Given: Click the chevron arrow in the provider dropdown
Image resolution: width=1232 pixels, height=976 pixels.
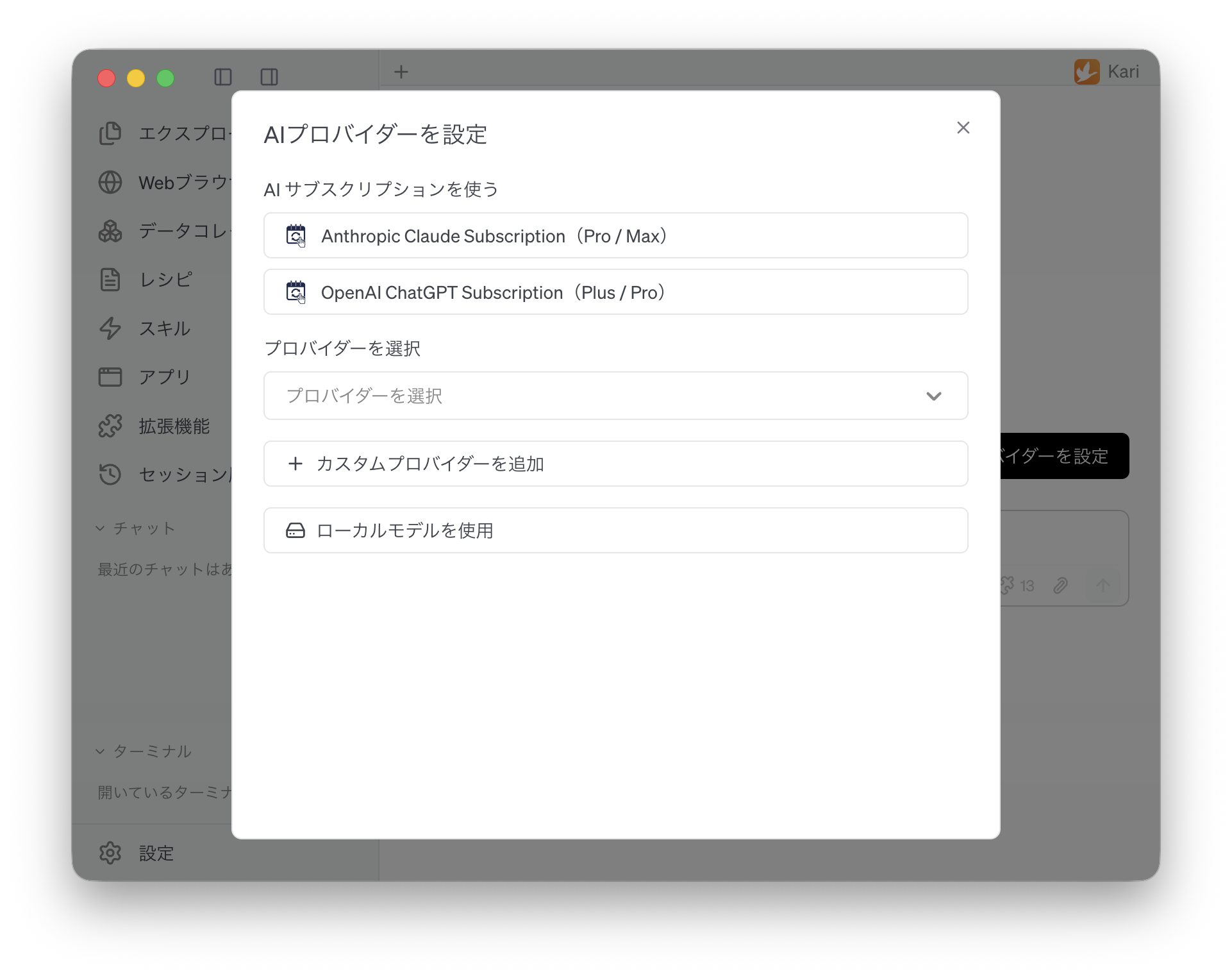Looking at the screenshot, I should click(x=934, y=396).
